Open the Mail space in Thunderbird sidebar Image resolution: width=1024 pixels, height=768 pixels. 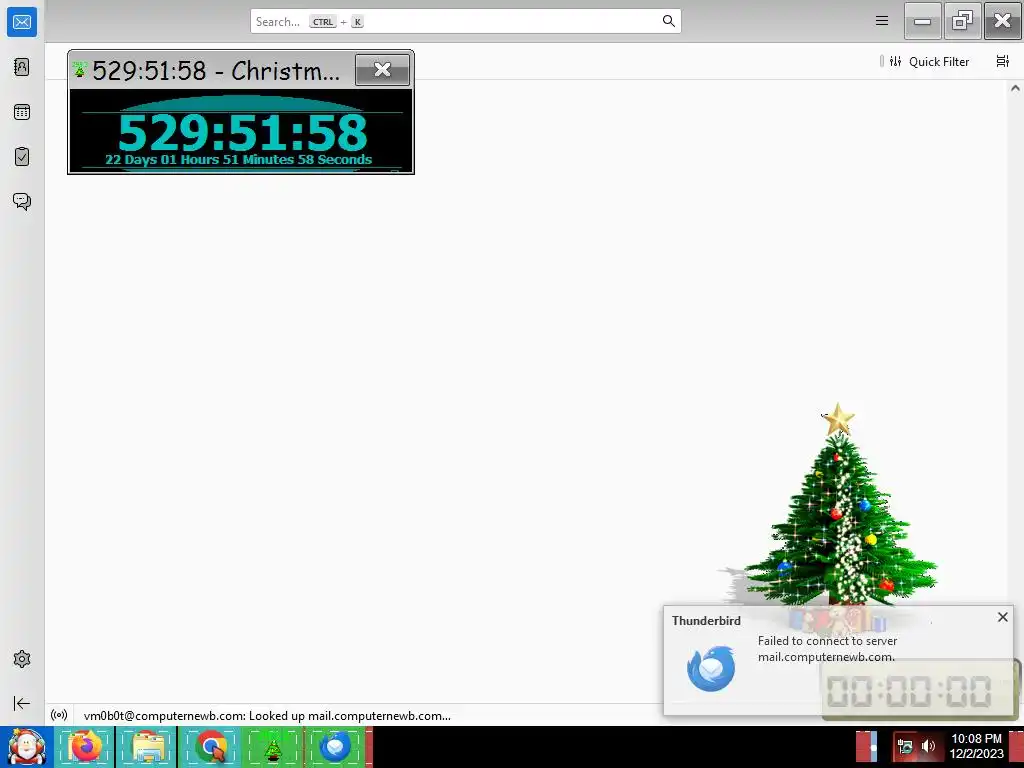click(22, 22)
